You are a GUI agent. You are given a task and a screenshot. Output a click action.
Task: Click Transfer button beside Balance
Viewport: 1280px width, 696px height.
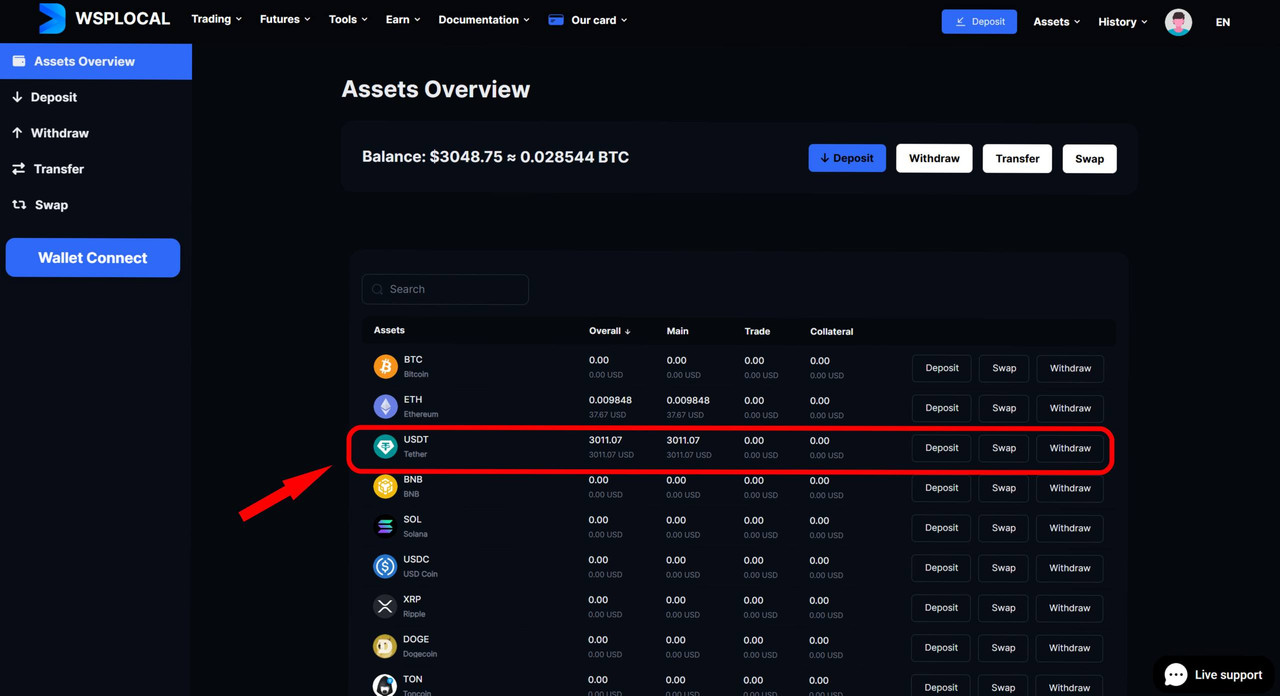click(1017, 158)
